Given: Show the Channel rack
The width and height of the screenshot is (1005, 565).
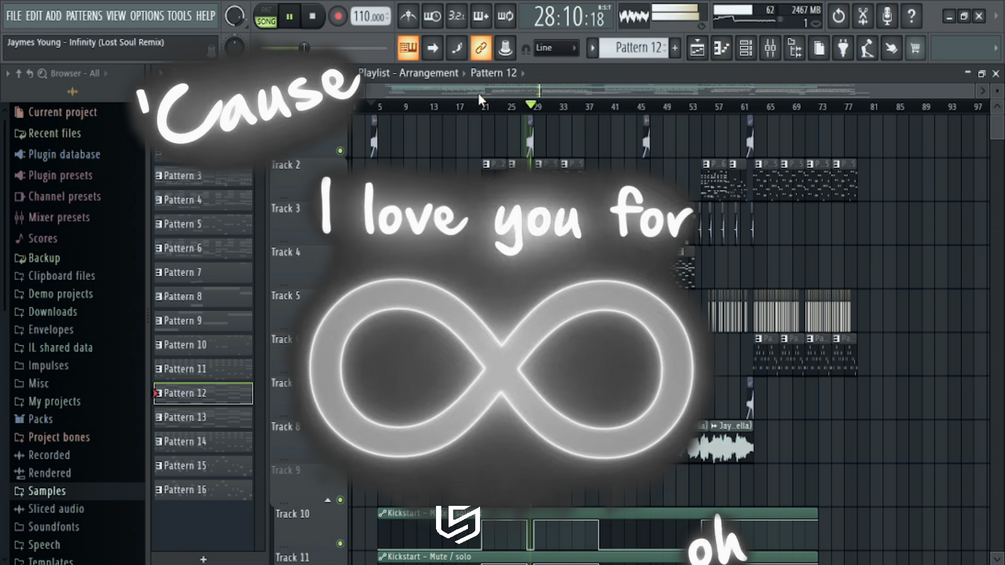Looking at the screenshot, I should click(x=746, y=48).
